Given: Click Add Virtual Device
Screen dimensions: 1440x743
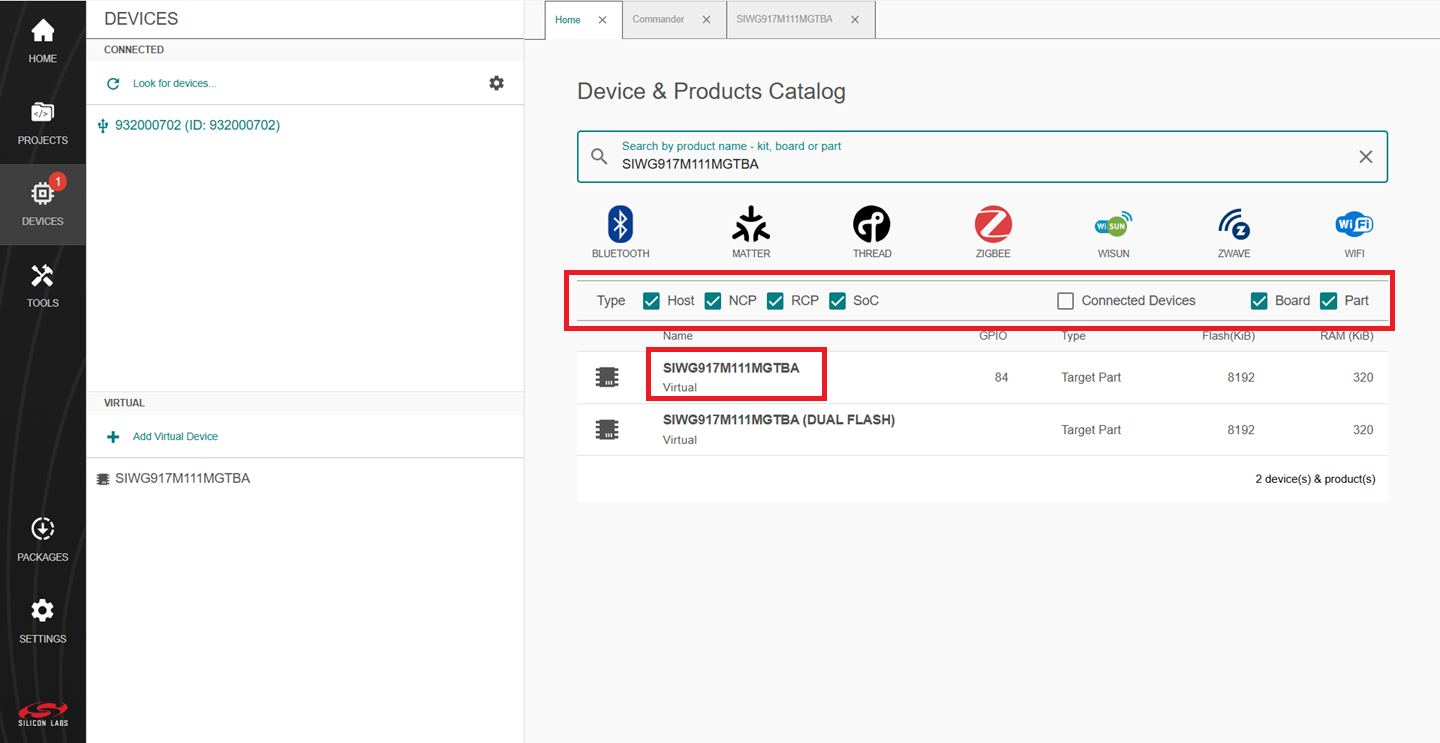Looking at the screenshot, I should (175, 437).
